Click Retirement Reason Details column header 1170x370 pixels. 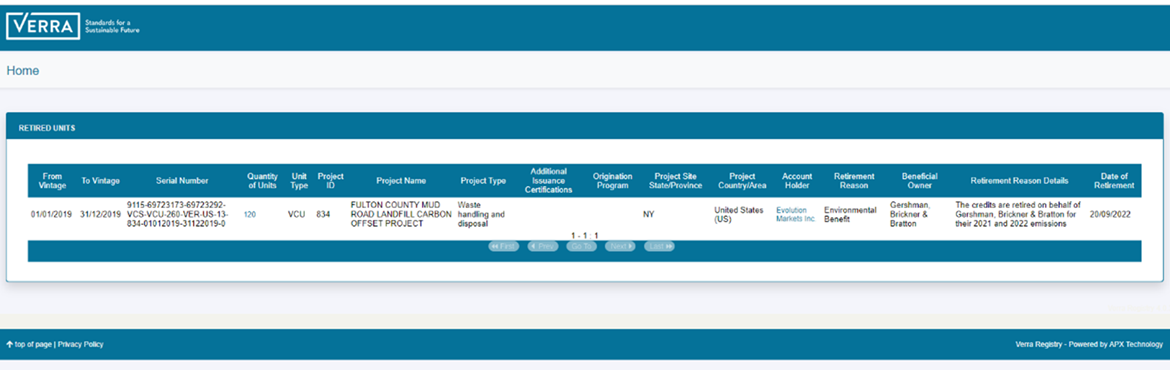(x=1019, y=181)
